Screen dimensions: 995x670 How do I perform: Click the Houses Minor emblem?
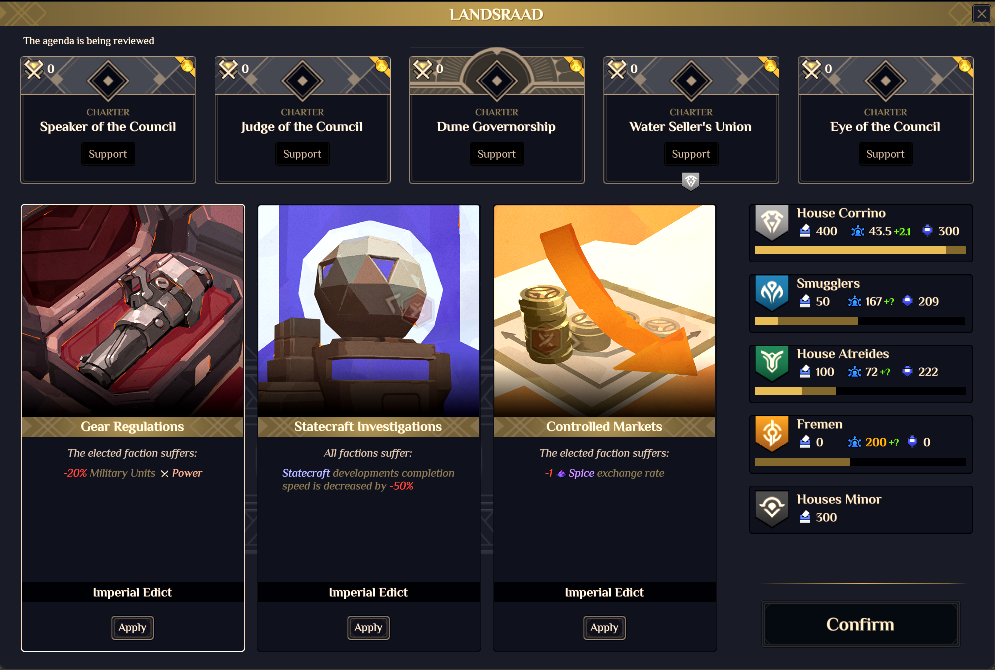[x=772, y=509]
